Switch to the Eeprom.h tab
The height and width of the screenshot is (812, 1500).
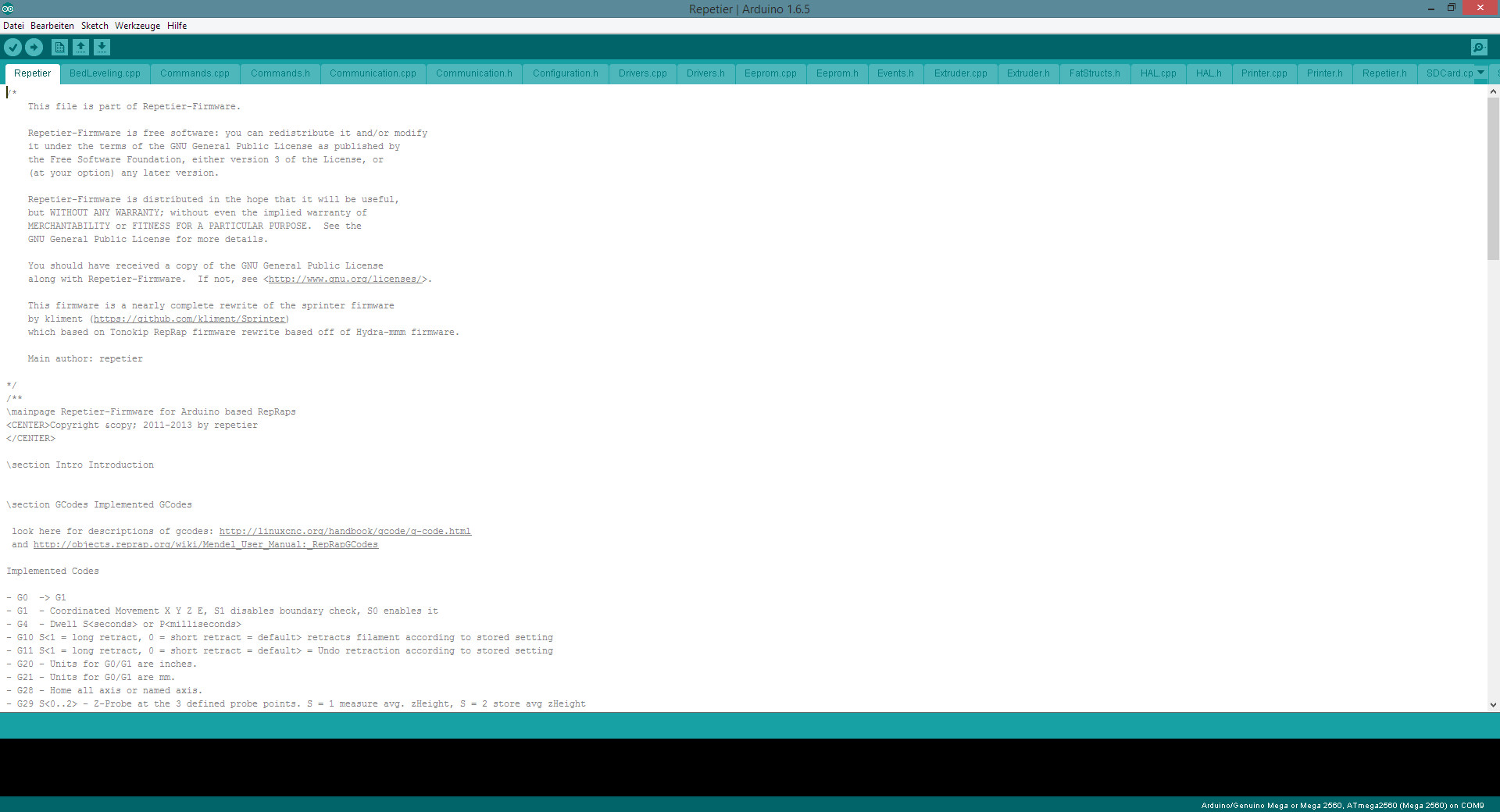click(x=837, y=73)
